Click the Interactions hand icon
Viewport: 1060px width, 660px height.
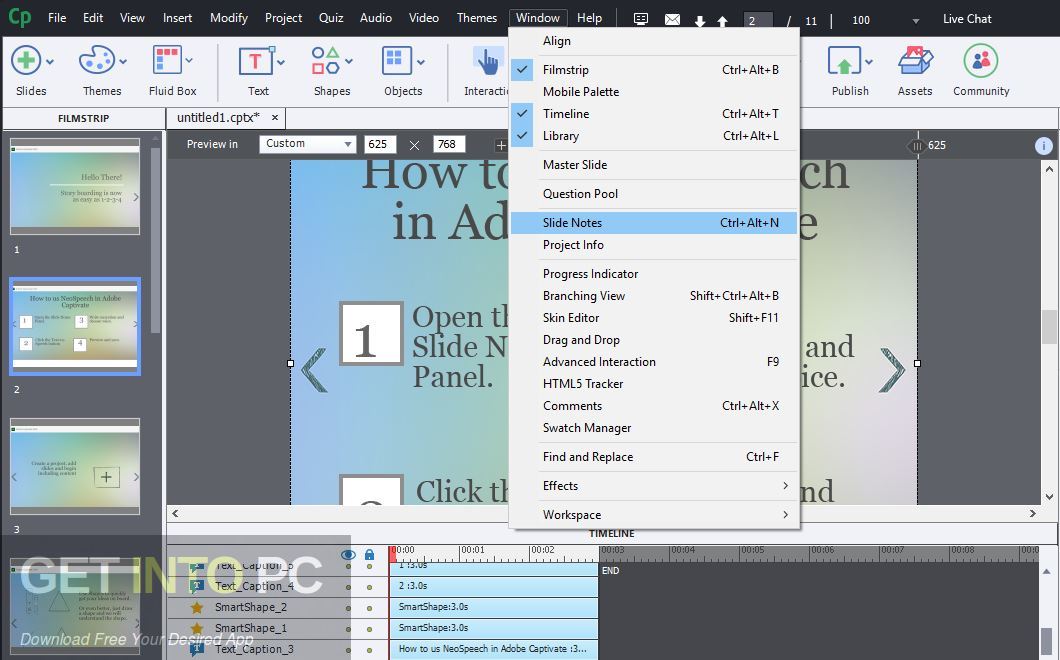(487, 61)
